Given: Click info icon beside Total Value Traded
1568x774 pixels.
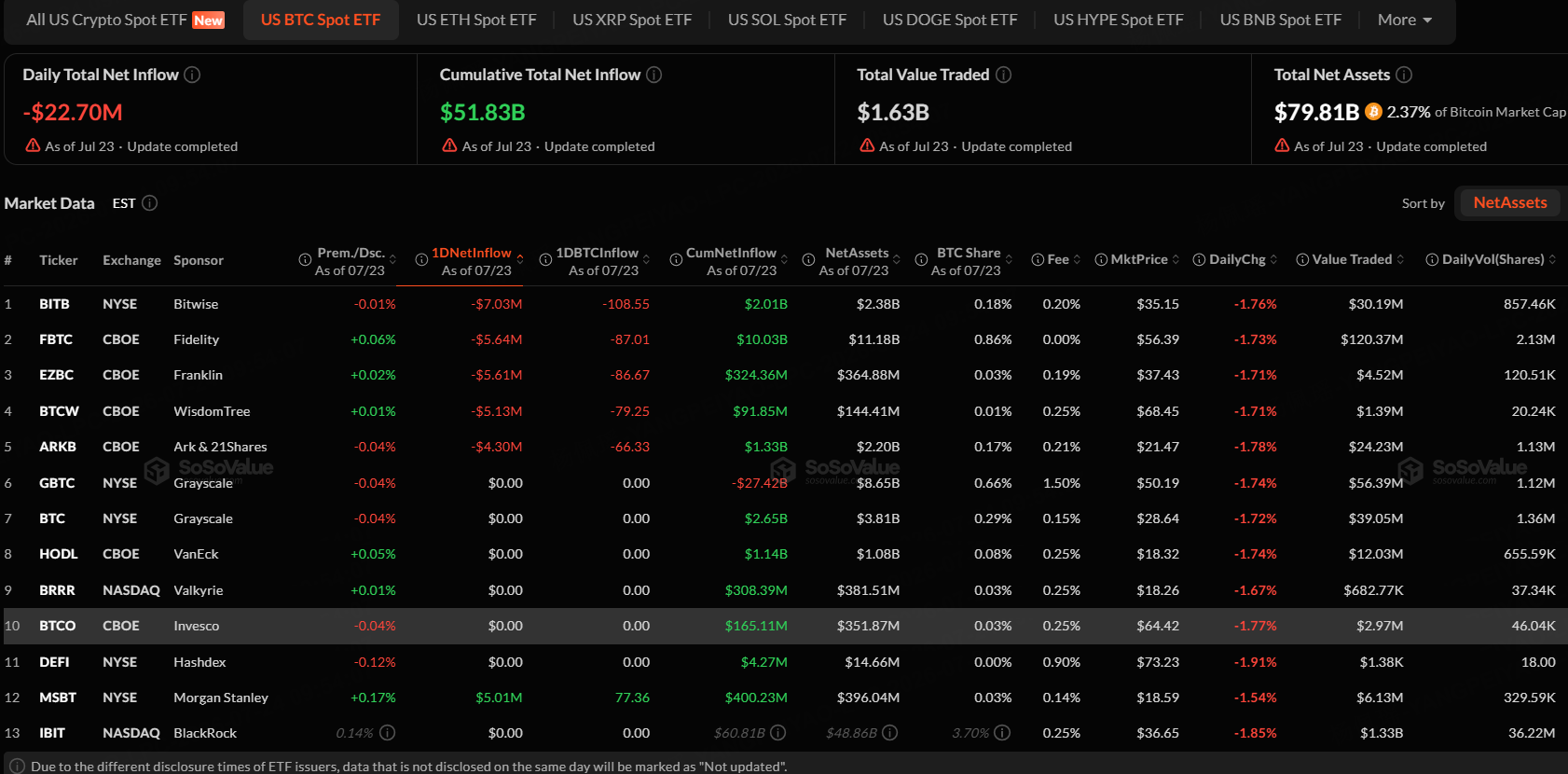Looking at the screenshot, I should pyautogui.click(x=1003, y=75).
